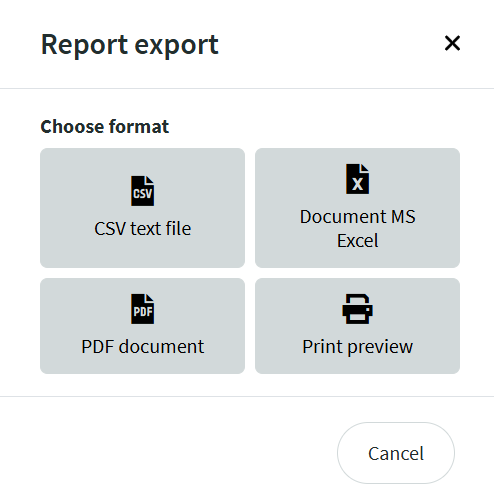Cancel the report export
Image resolution: width=494 pixels, height=503 pixels.
396,453
